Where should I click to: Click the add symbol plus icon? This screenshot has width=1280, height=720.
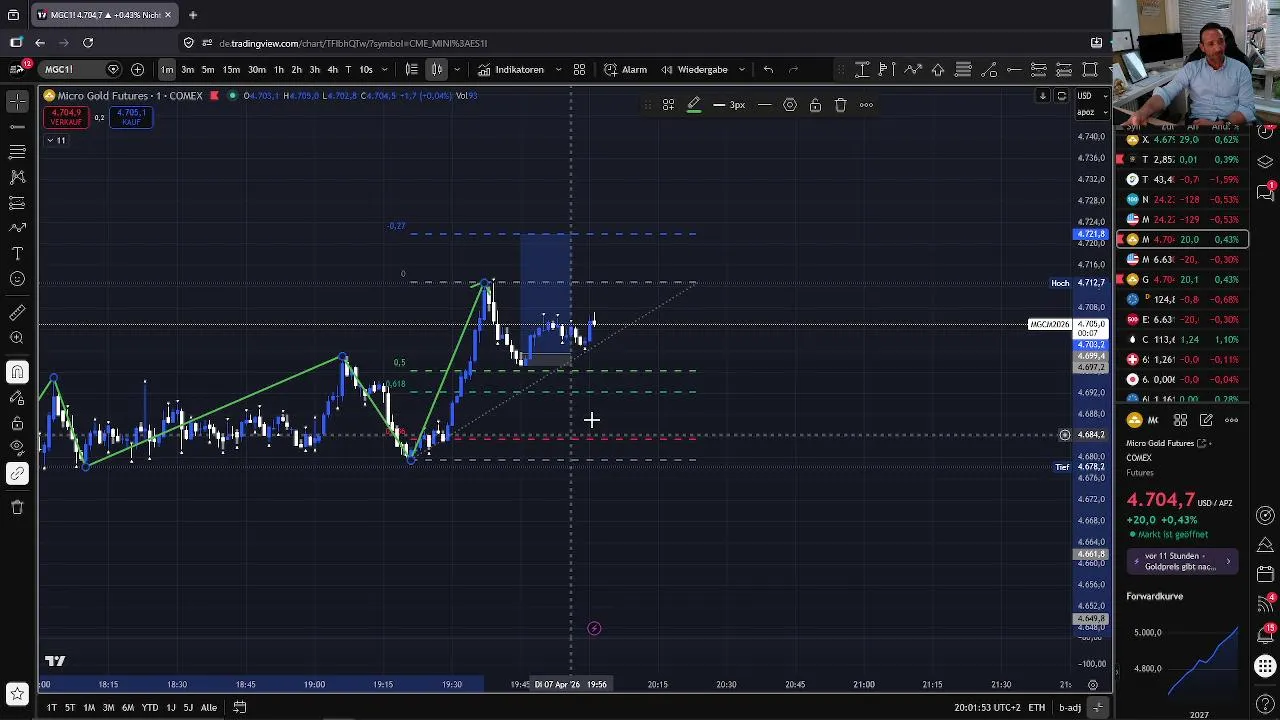pos(137,69)
